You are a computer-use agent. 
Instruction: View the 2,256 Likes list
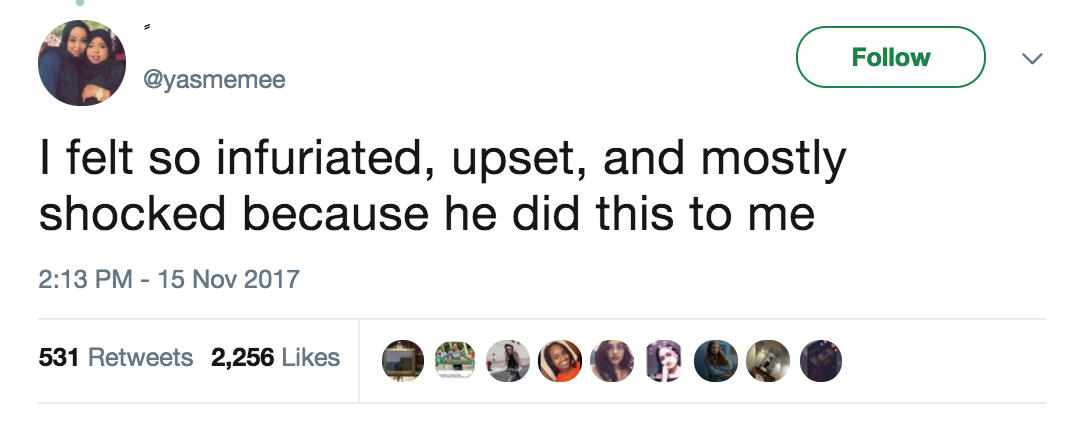[275, 357]
